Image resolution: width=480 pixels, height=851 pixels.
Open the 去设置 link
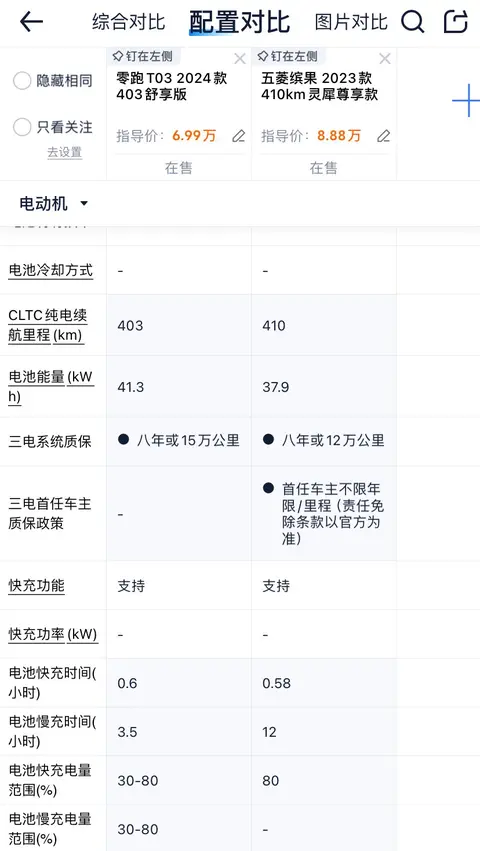(65, 153)
